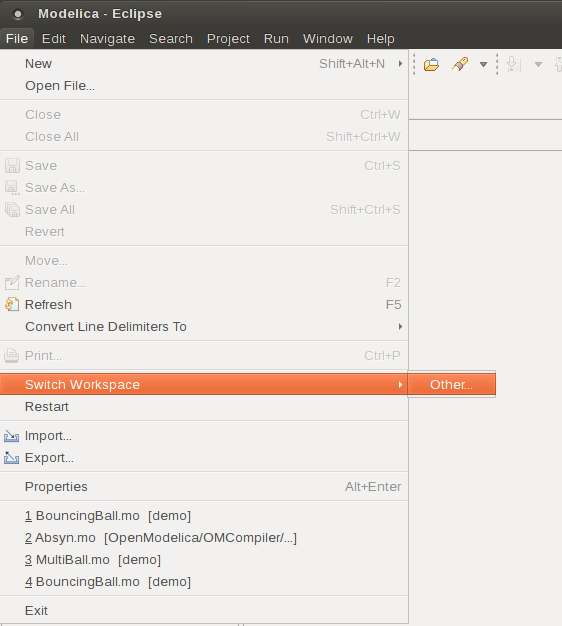The height and width of the screenshot is (626, 562).
Task: Click the flashlight search toolbar icon
Action: 460,64
